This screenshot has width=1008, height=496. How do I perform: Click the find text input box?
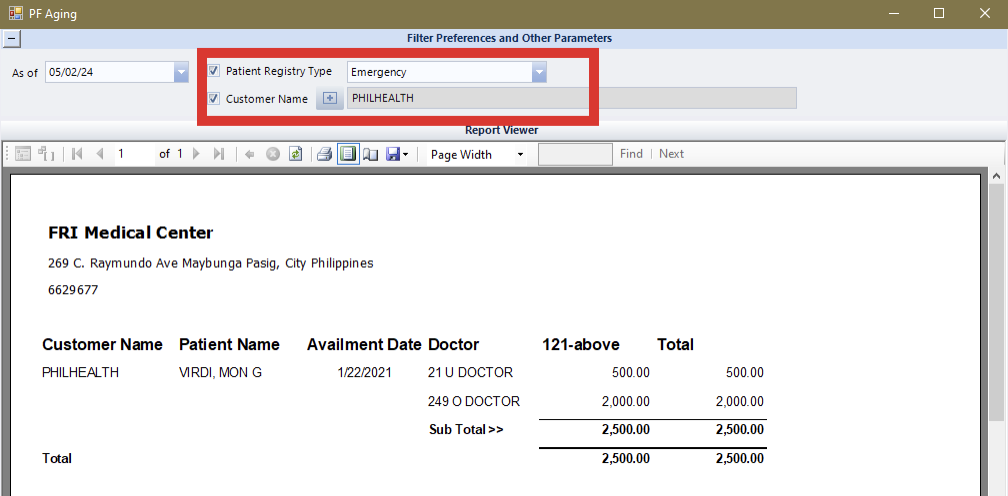(575, 154)
